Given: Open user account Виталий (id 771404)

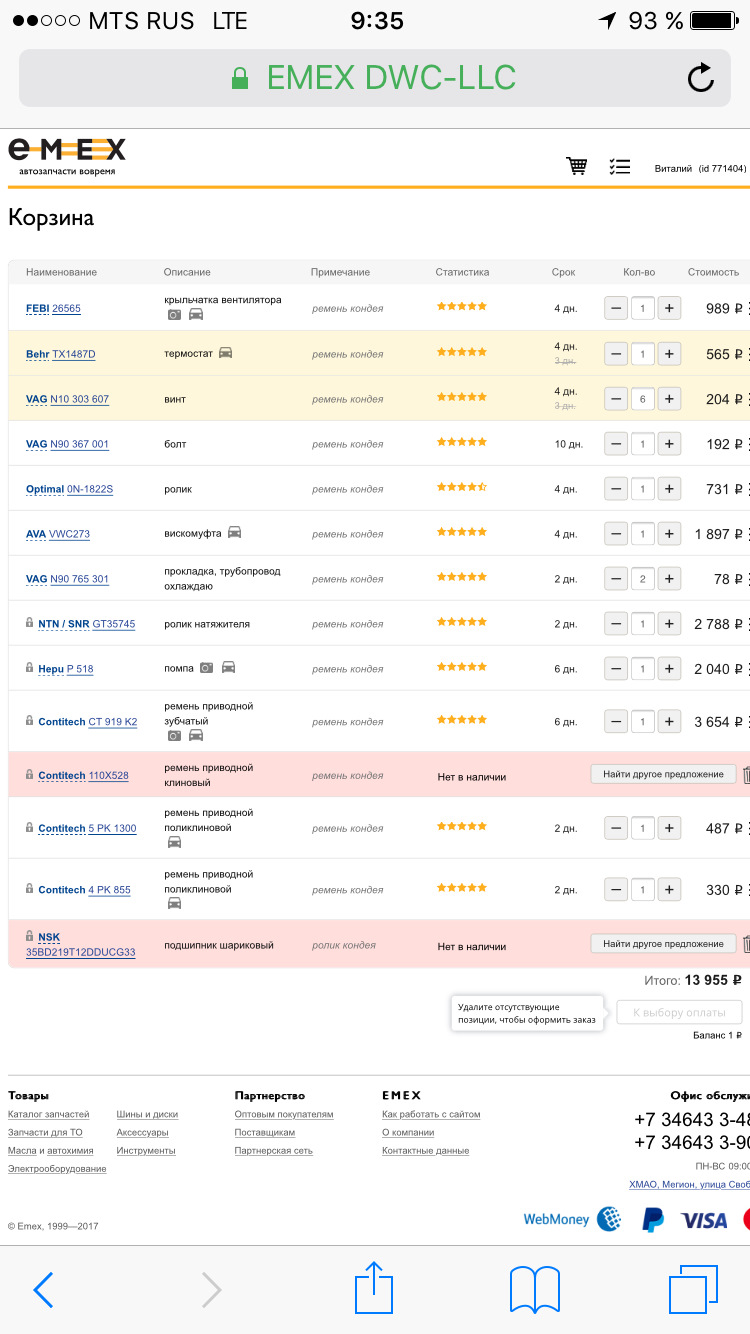Looking at the screenshot, I should pyautogui.click(x=699, y=168).
